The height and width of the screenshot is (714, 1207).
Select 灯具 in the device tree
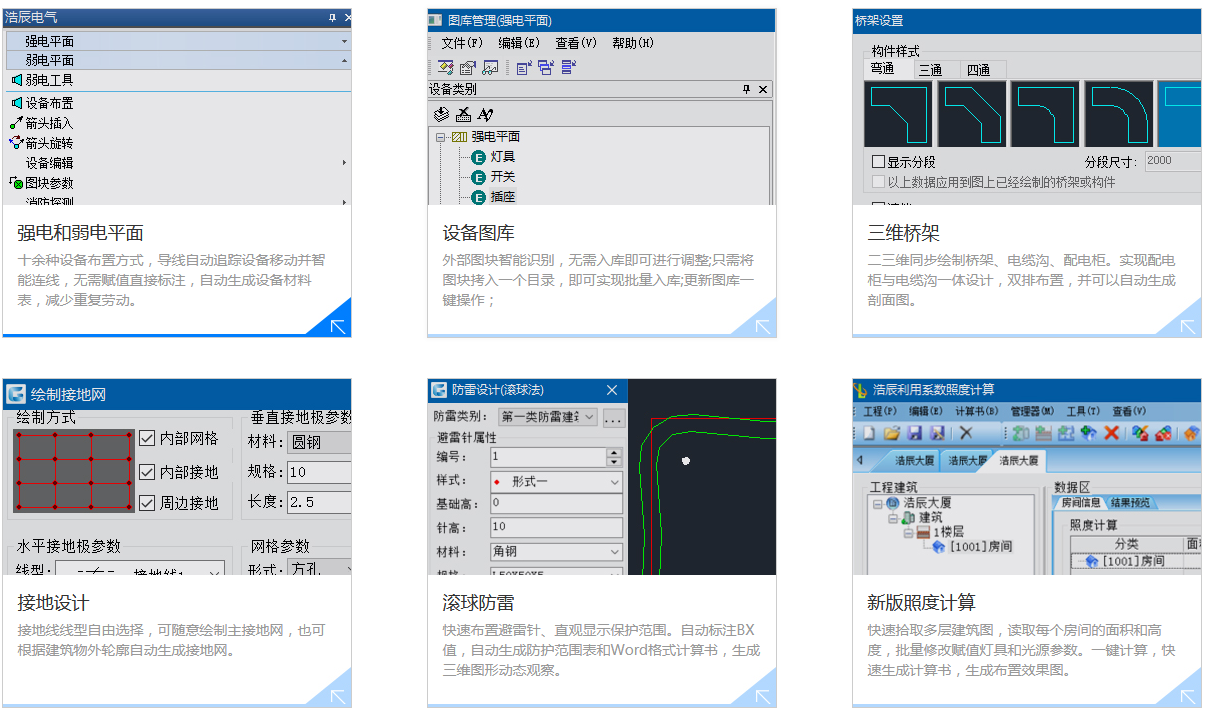click(503, 157)
